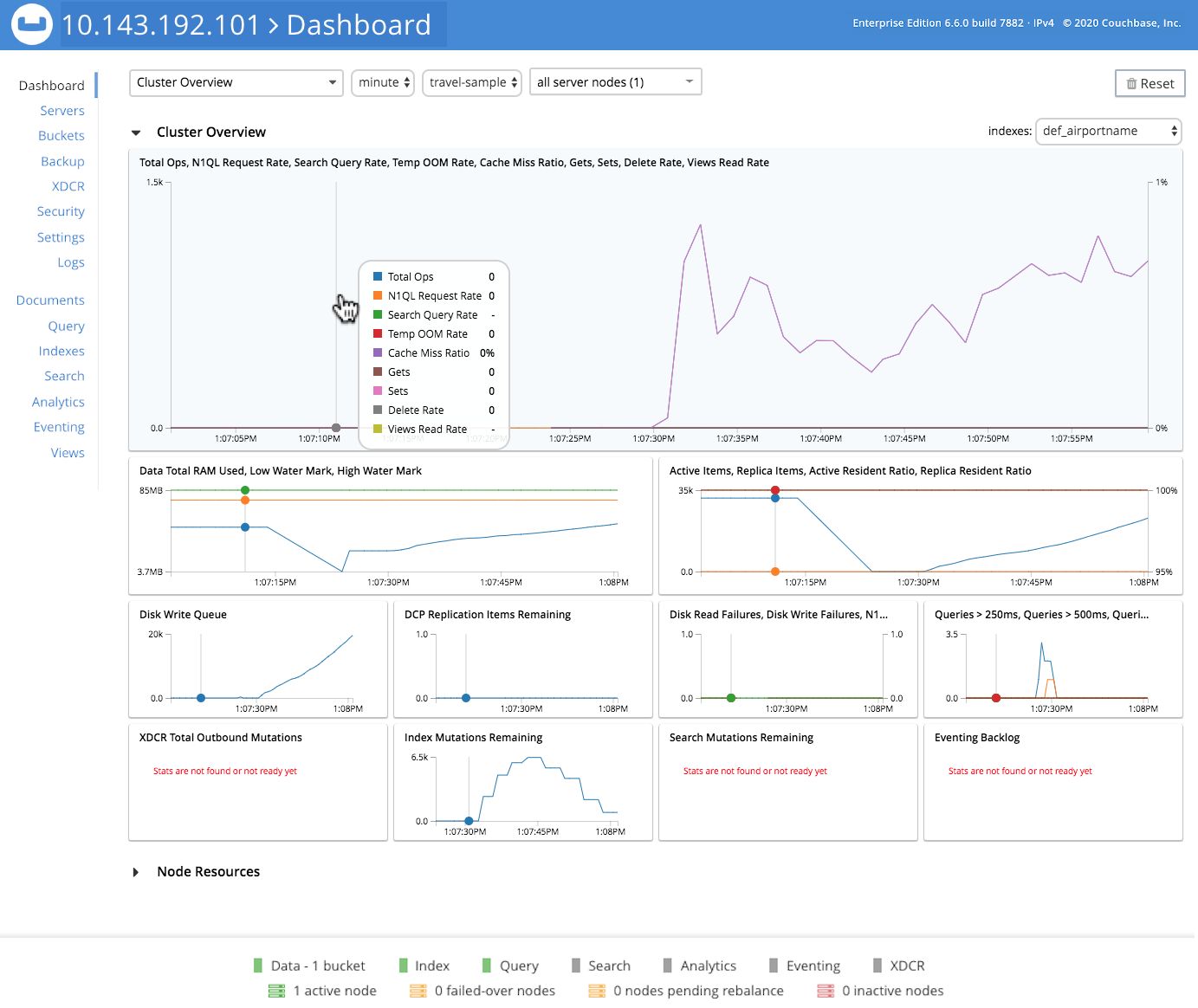Viewport: 1198px width, 1008px height.
Task: Click the failed-over nodes server icon
Action: coord(418,991)
